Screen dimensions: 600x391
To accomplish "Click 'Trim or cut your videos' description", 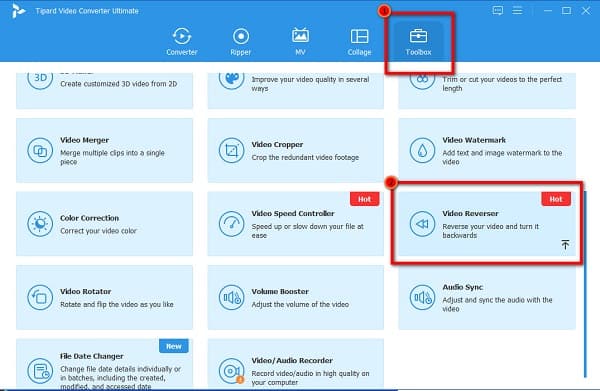I will 502,84.
